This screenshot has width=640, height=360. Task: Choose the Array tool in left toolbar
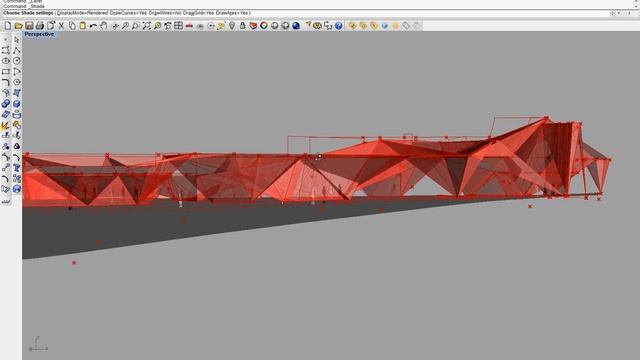[16, 178]
